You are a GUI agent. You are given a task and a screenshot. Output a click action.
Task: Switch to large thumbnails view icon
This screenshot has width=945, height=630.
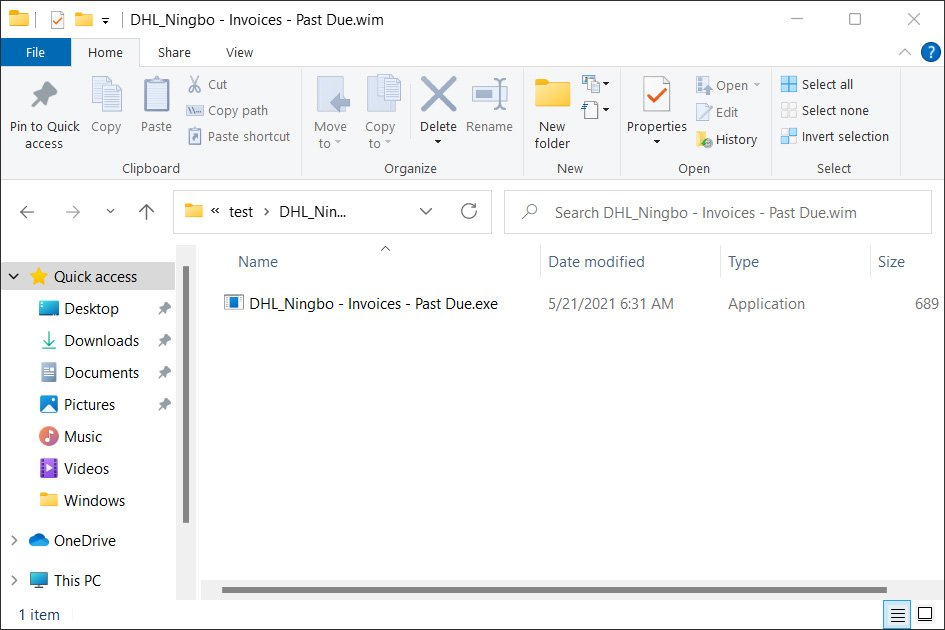[925, 614]
